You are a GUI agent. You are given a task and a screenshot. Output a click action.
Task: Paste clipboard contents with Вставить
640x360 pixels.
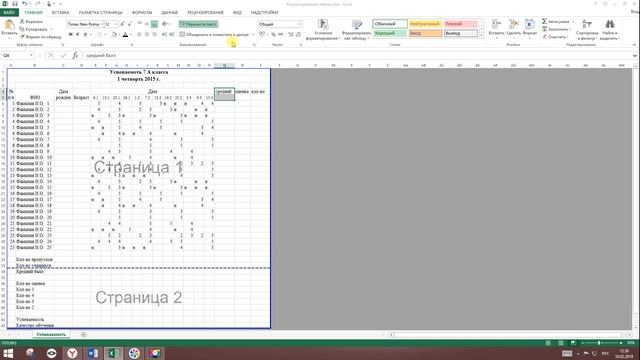tap(9, 29)
